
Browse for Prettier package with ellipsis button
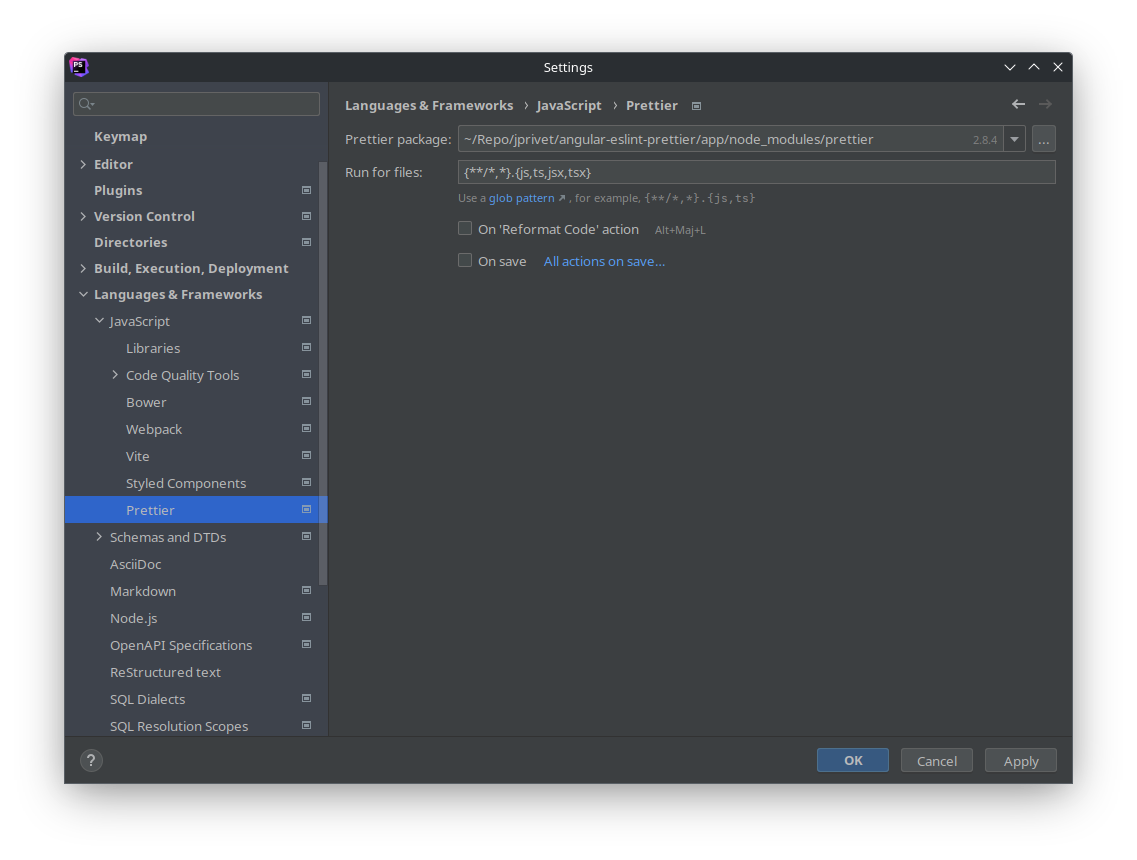tap(1043, 139)
